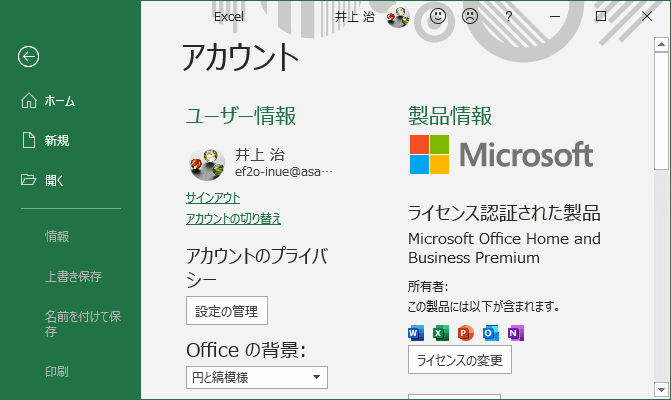Click the text Microsoft Office Home and Business Premium
Image resolution: width=671 pixels, height=400 pixels.
(x=504, y=248)
